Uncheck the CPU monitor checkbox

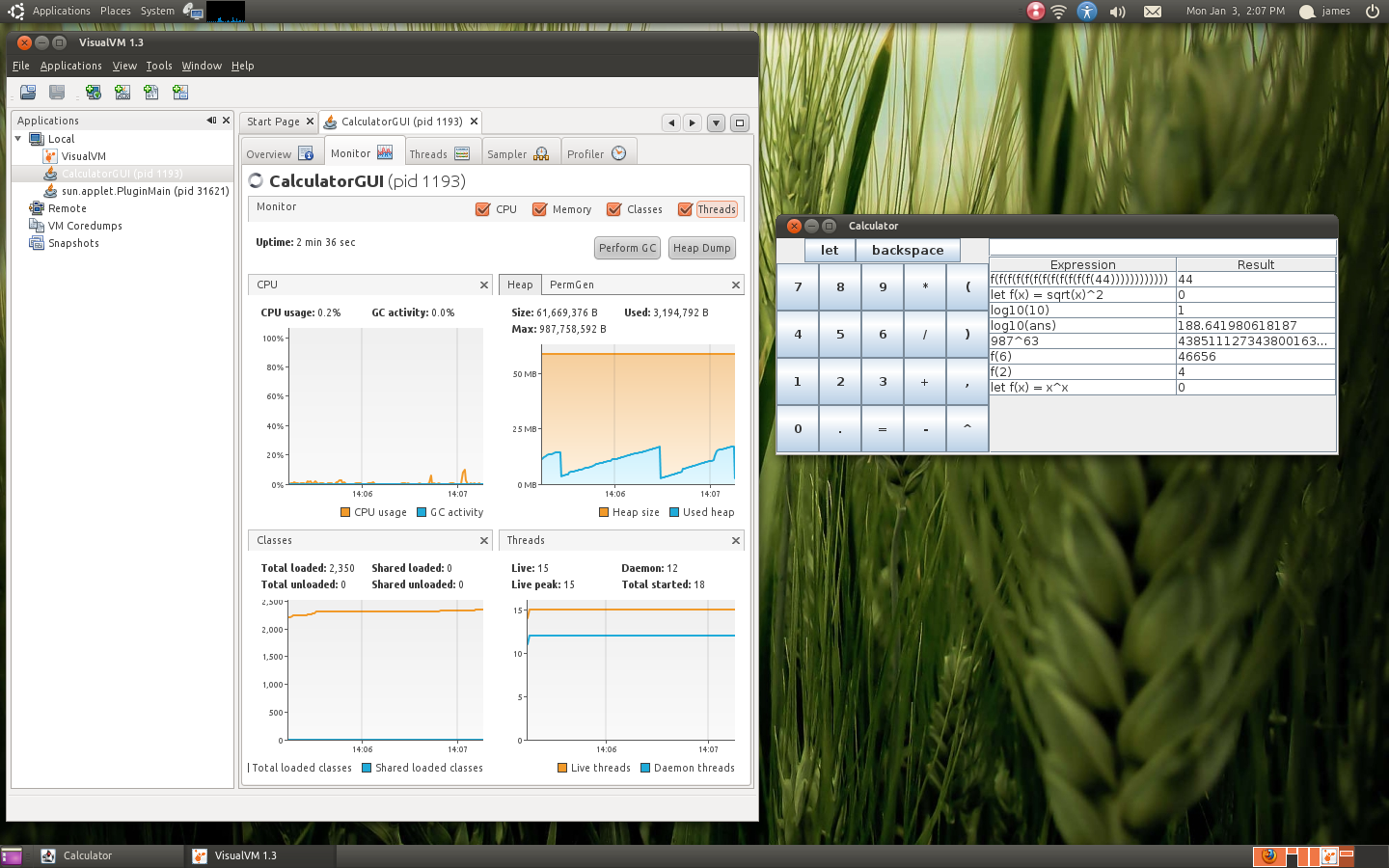483,209
